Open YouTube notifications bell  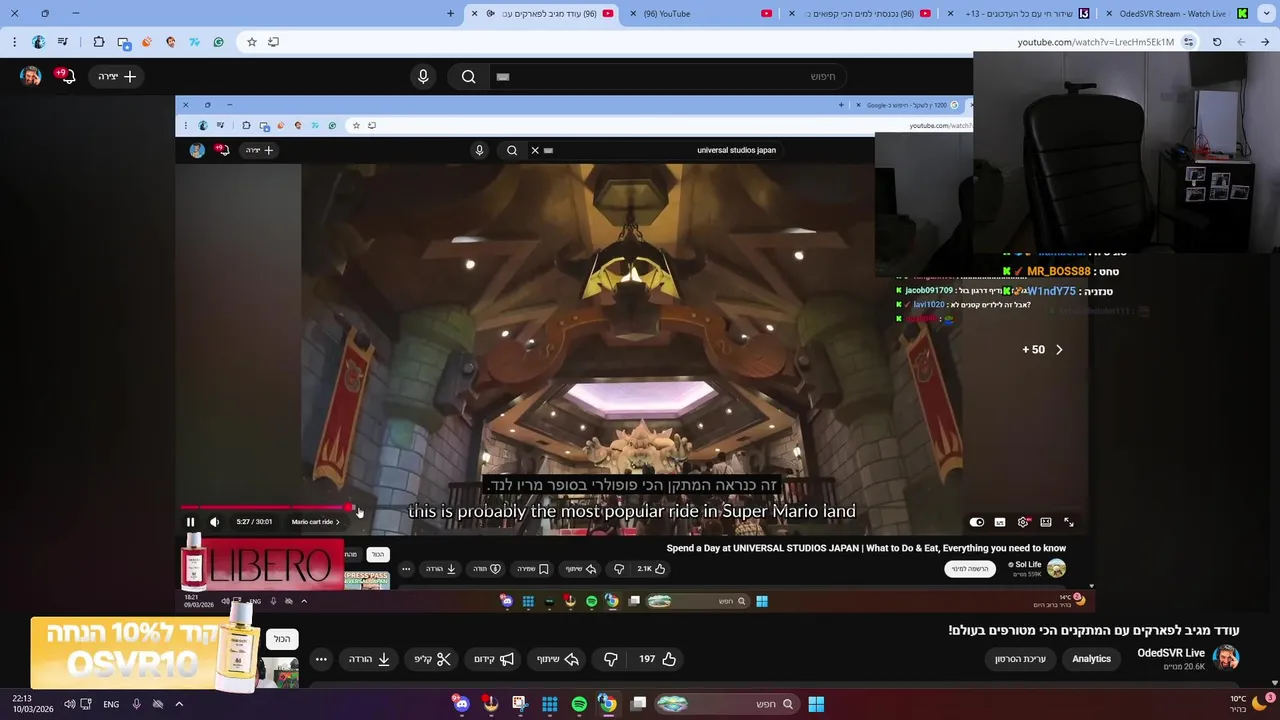(x=68, y=76)
